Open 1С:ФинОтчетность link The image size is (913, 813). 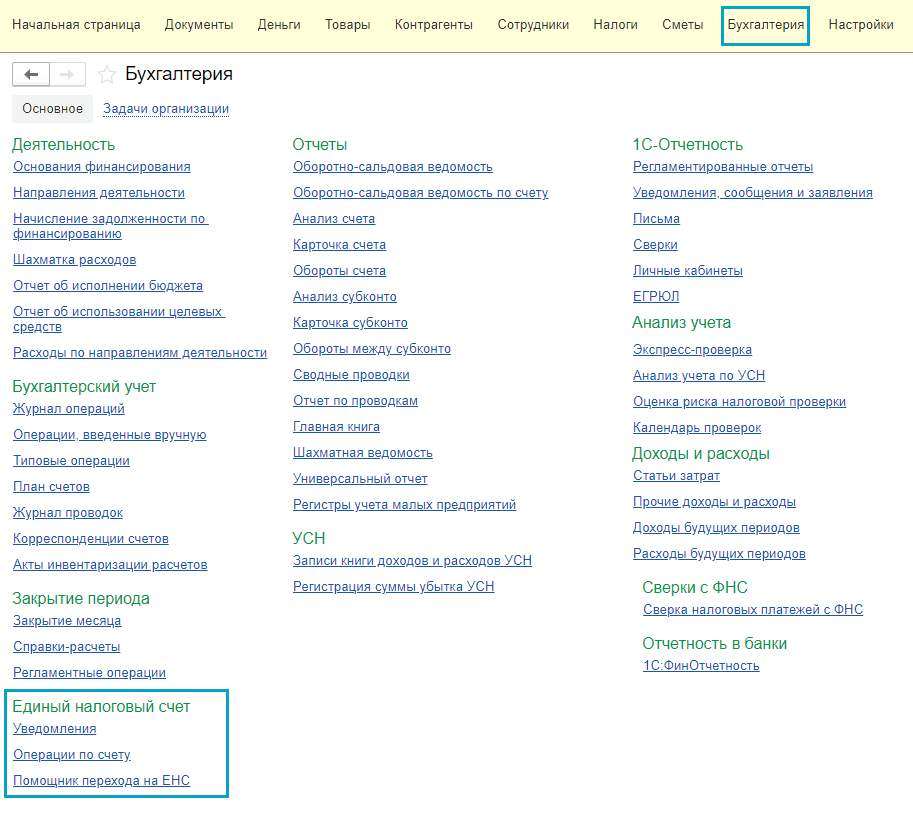(701, 666)
